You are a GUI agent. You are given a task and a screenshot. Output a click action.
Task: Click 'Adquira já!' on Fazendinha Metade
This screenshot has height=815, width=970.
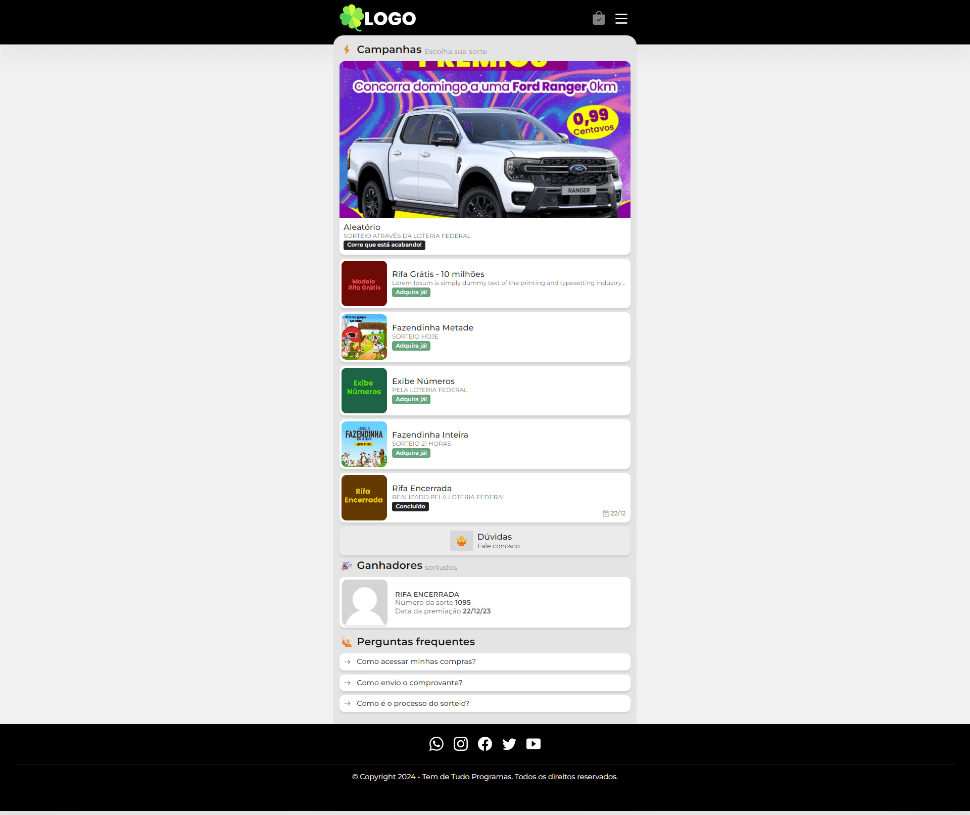click(411, 346)
